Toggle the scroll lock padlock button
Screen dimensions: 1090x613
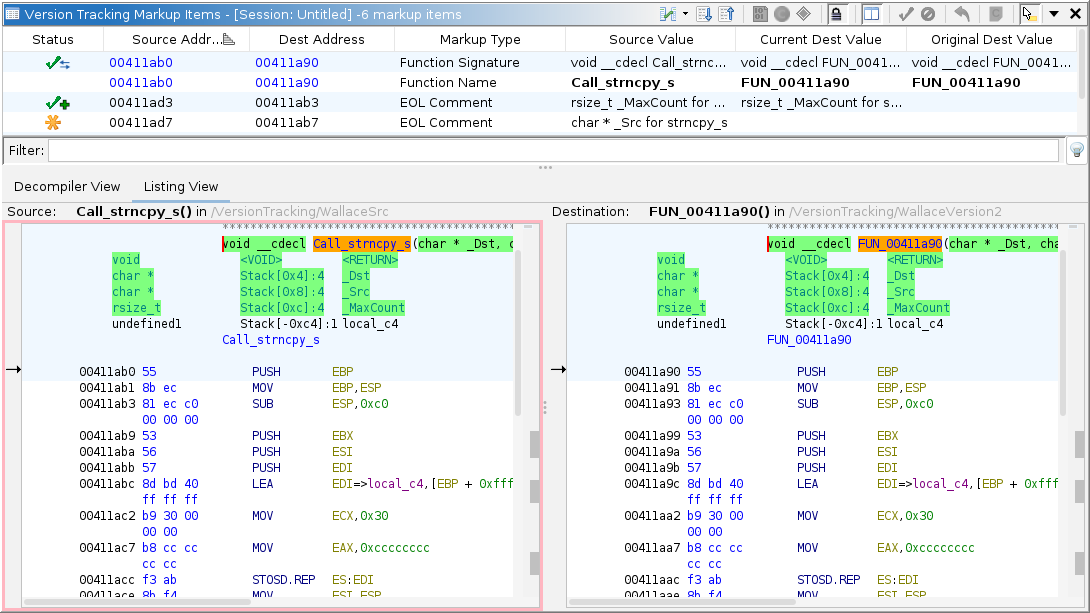click(838, 14)
